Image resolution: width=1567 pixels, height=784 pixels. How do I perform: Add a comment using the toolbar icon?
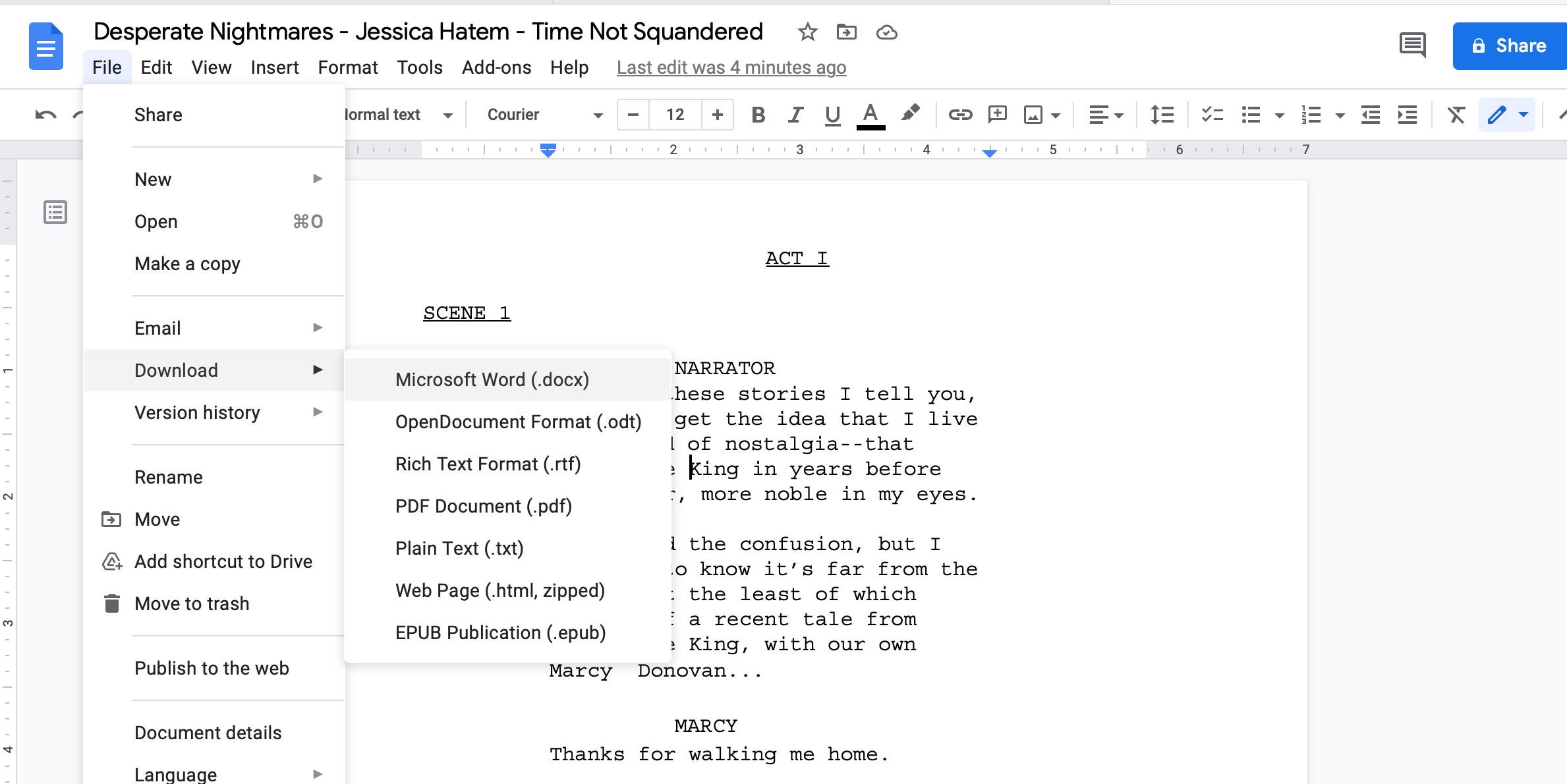998,115
